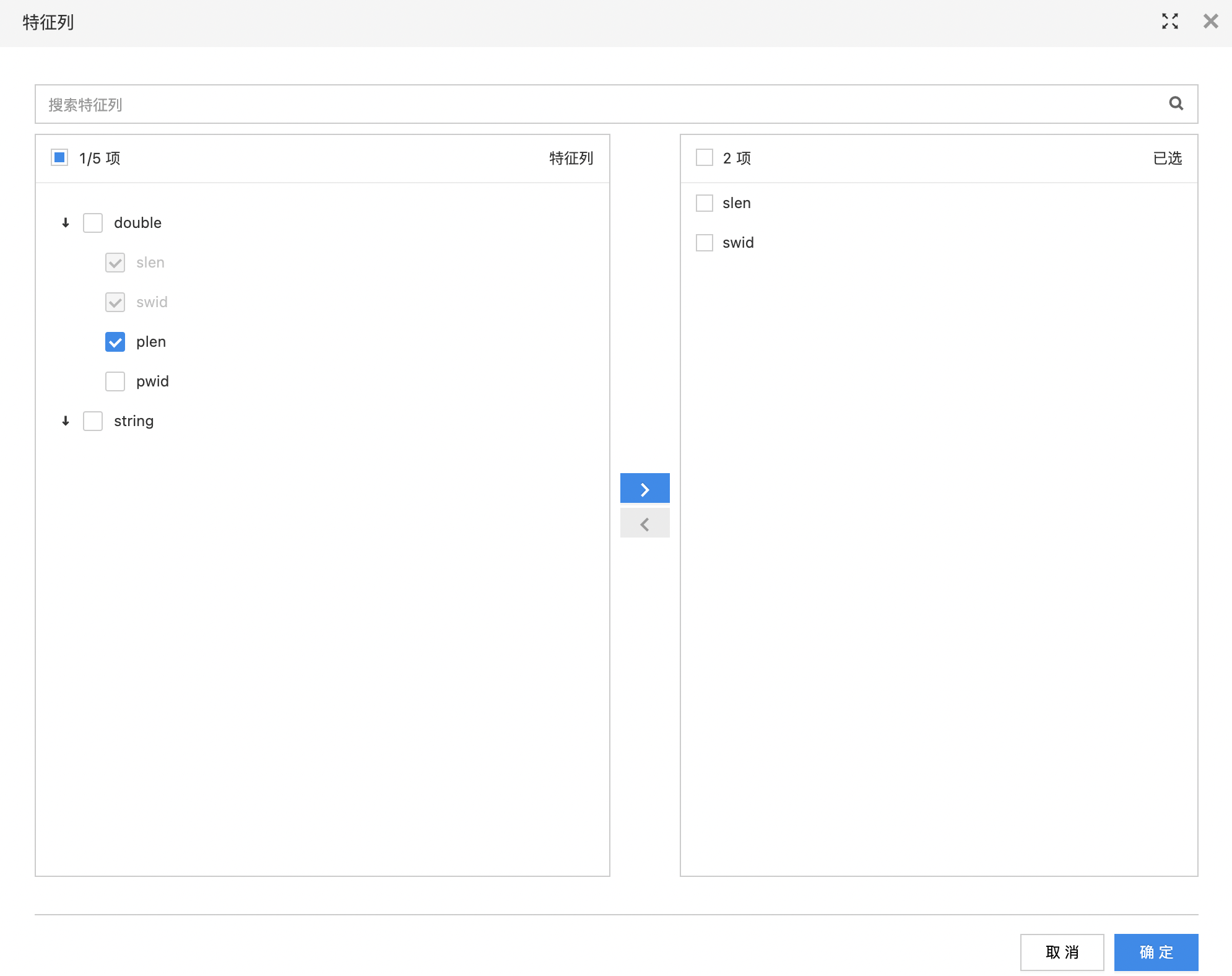Viewport: 1232px width, 976px height.
Task: Click the string group label
Action: pos(134,421)
